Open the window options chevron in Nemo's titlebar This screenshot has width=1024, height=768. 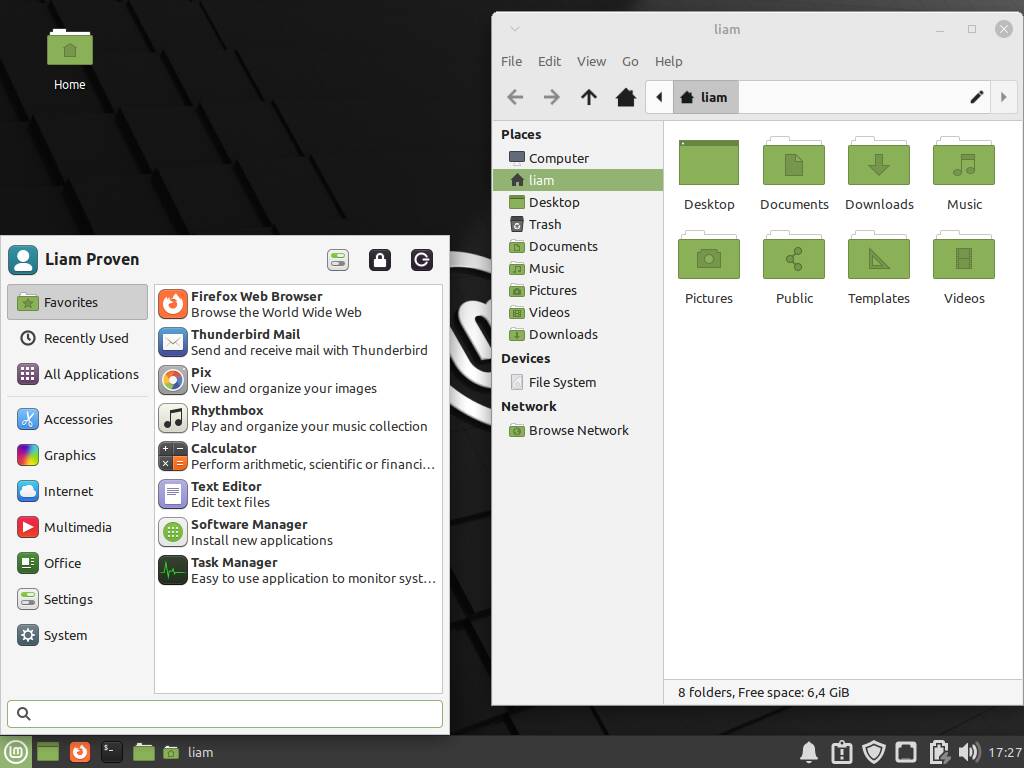coord(514,29)
